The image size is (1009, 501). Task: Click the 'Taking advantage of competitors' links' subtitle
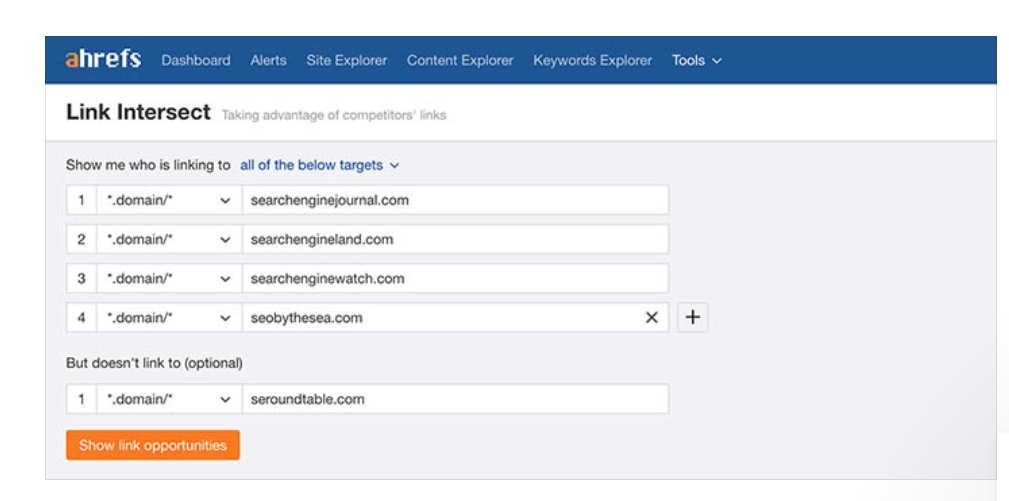coord(333,116)
